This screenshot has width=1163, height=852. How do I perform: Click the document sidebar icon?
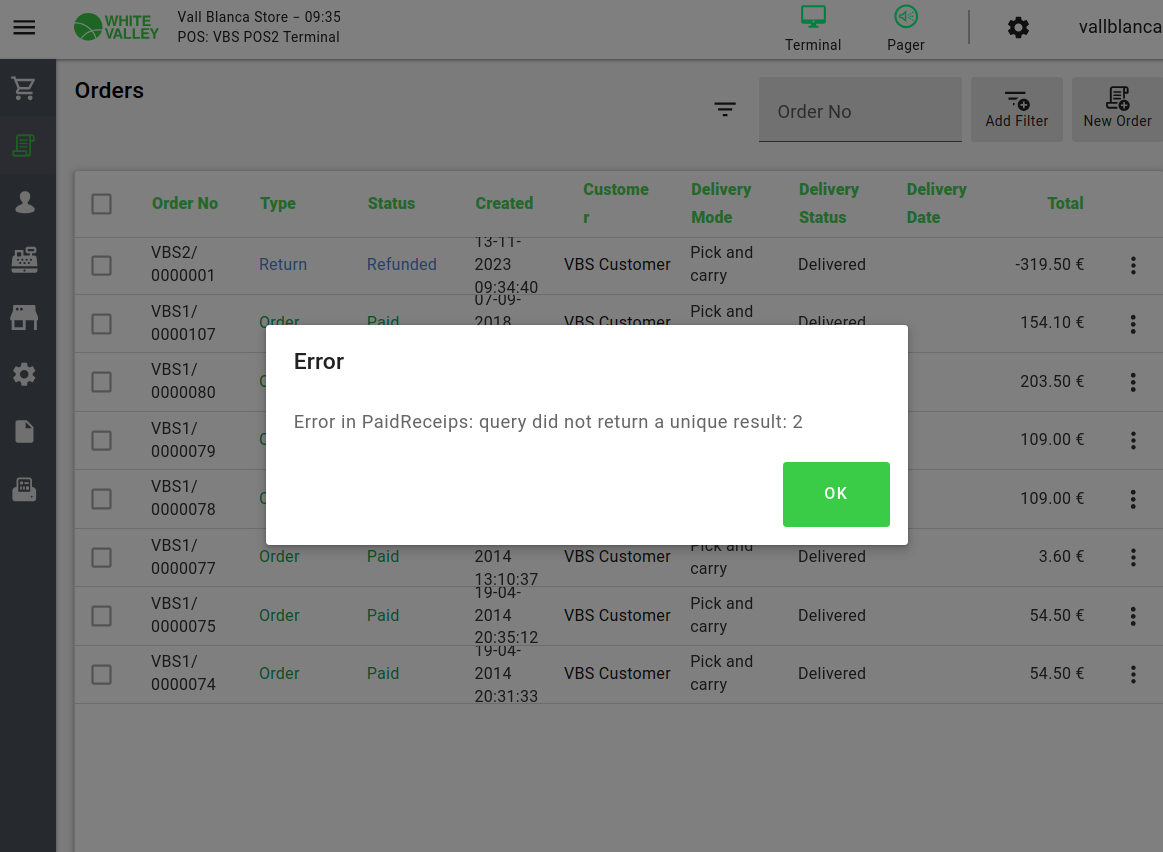pyautogui.click(x=24, y=432)
